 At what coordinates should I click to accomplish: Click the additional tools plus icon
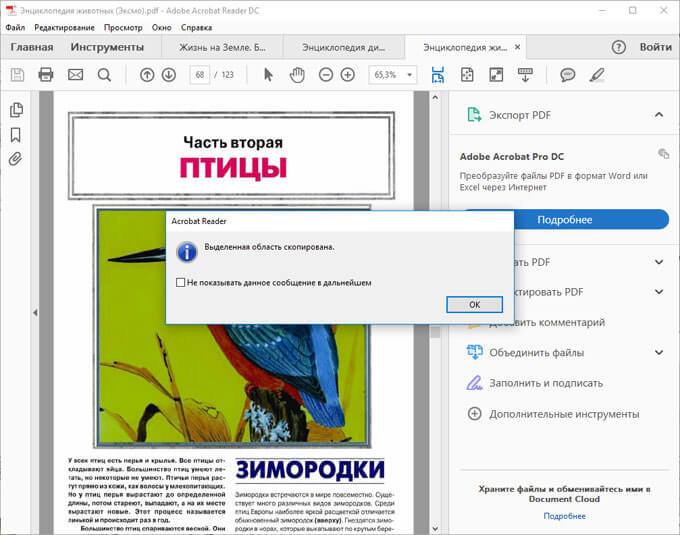point(474,414)
